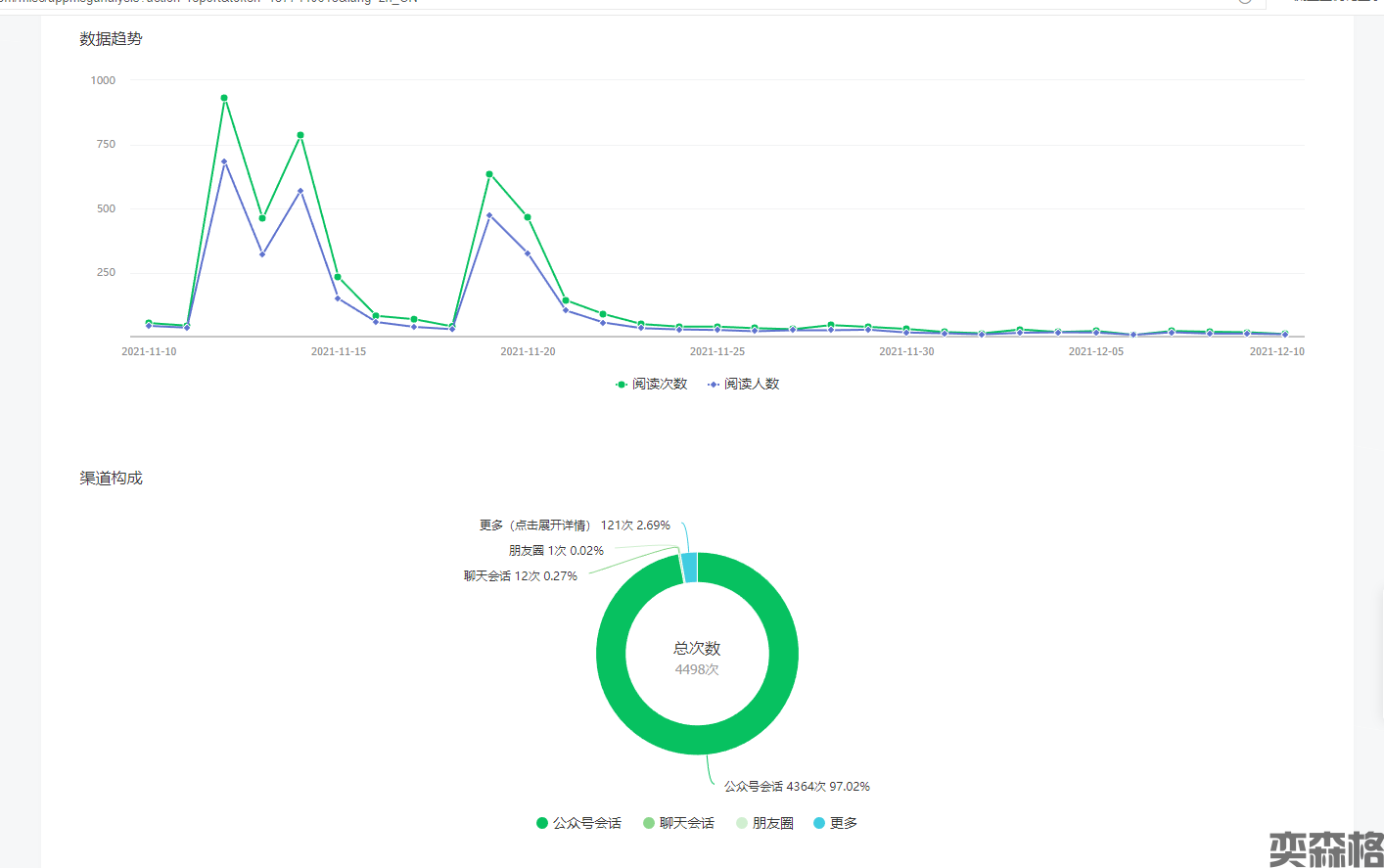The width and height of the screenshot is (1384, 868).
Task: Click the highest blue line peak point
Action: tap(224, 162)
